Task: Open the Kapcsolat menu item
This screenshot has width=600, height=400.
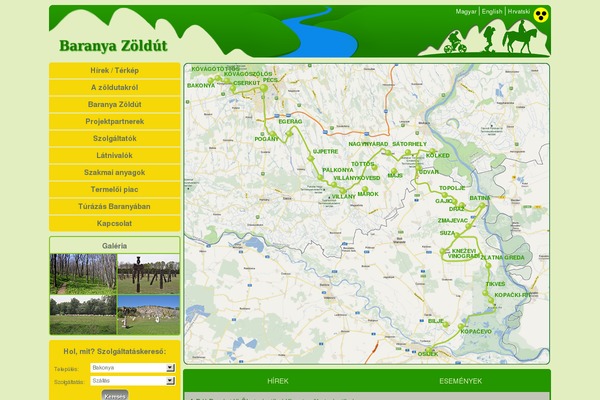Action: point(114,223)
